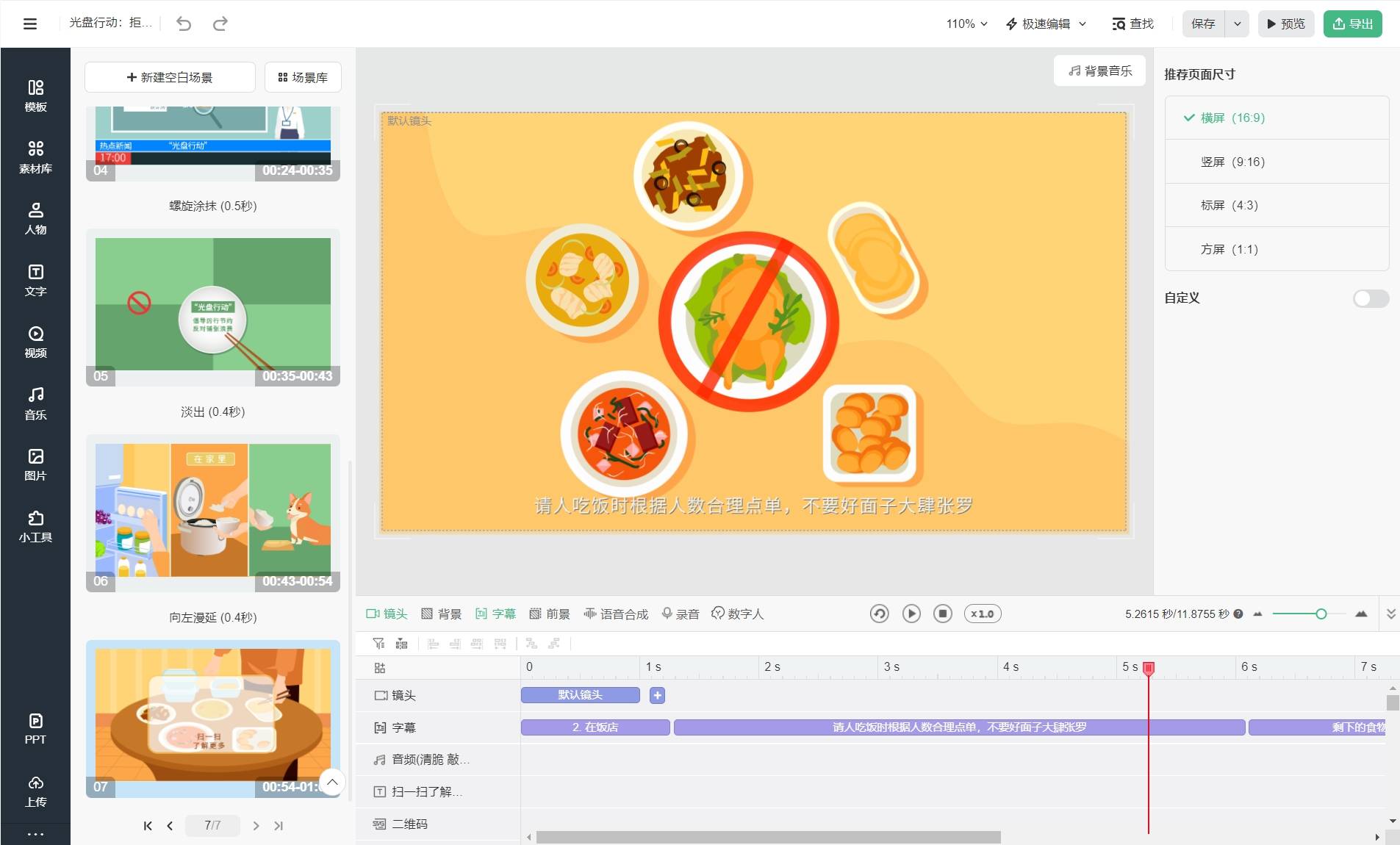Viewport: 1400px width, 845px height.
Task: Open the 素材库 asset library
Action: 35,157
